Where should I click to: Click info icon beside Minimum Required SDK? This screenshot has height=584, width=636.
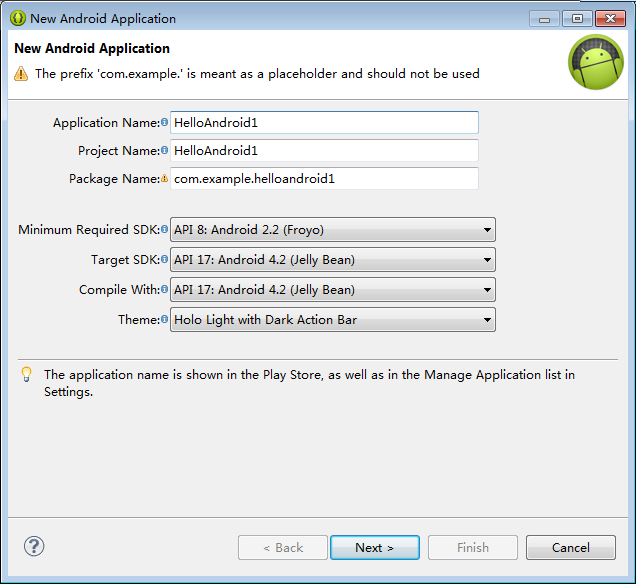point(164,229)
